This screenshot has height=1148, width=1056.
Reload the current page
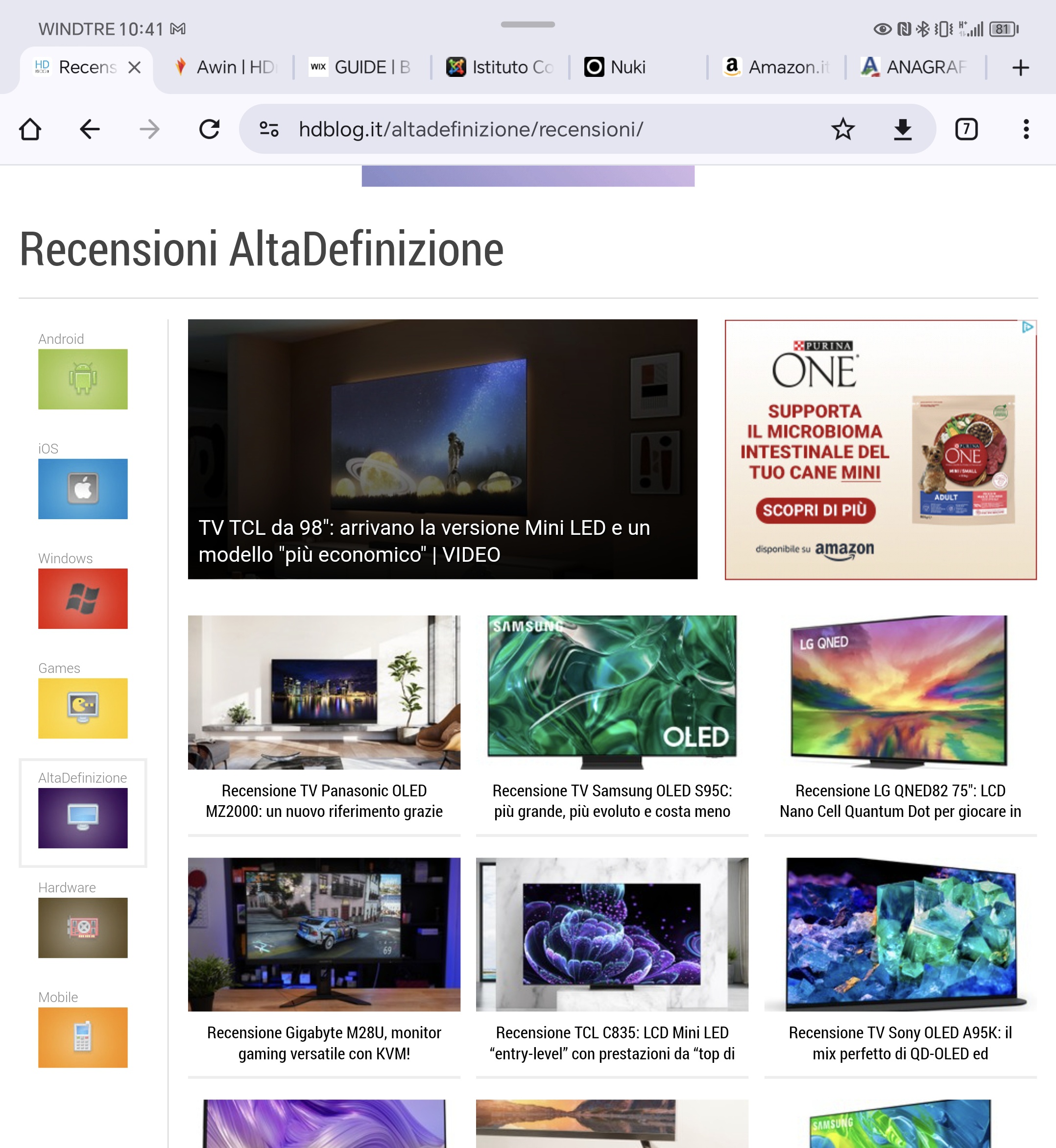(x=209, y=129)
